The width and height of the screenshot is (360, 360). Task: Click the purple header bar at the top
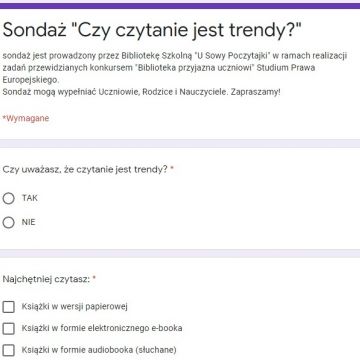point(180,6)
